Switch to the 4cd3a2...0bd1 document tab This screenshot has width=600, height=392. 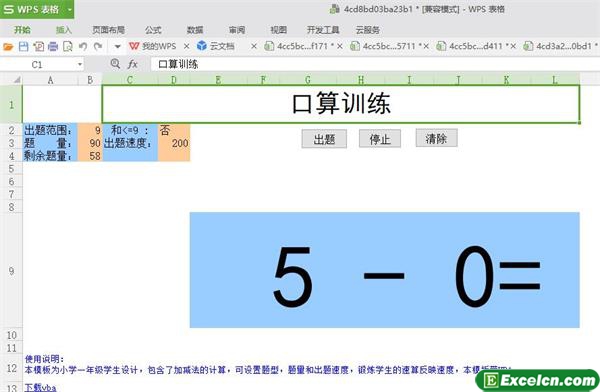560,46
